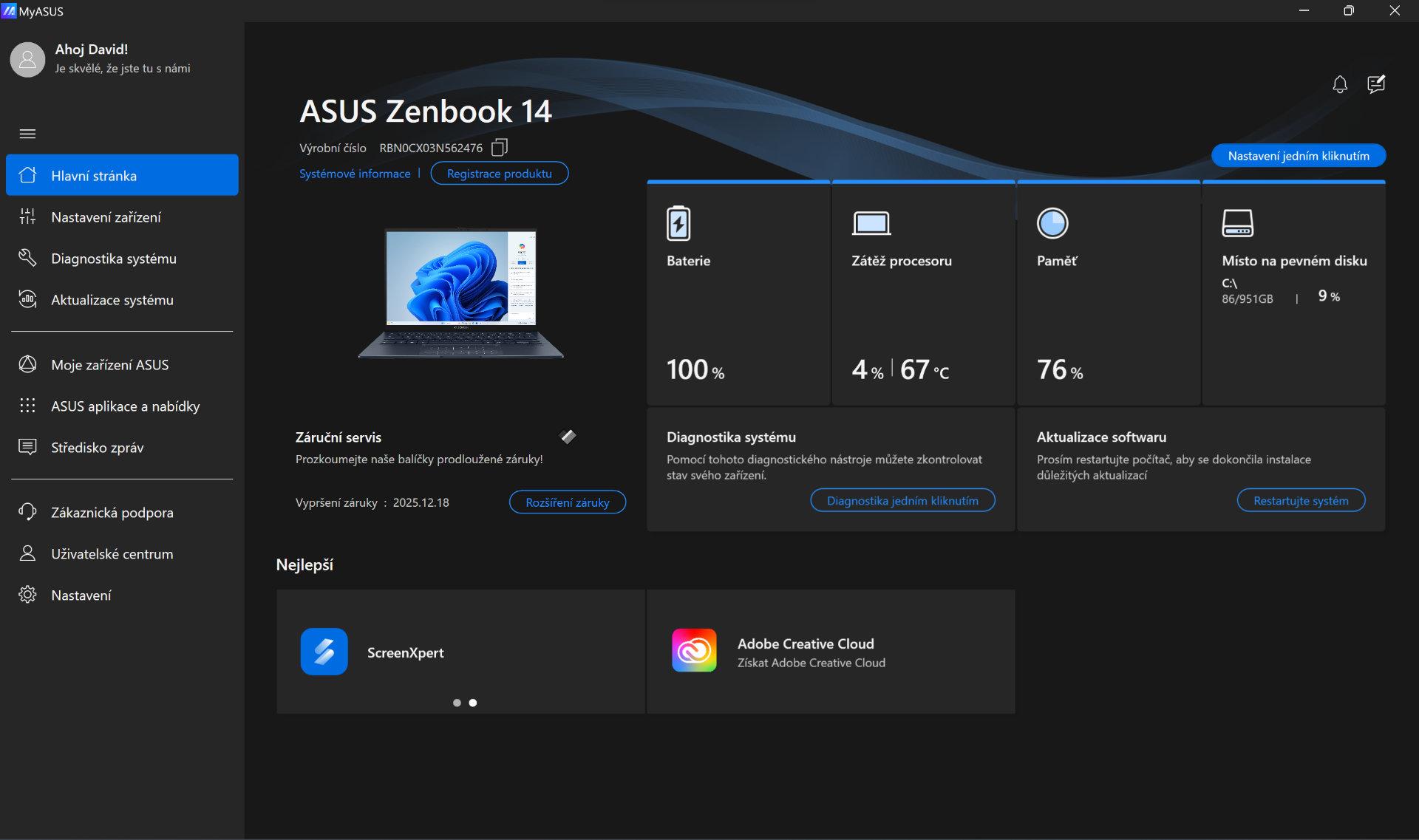Open the hamburger menu icon in sidebar
This screenshot has height=840, width=1419.
27,134
